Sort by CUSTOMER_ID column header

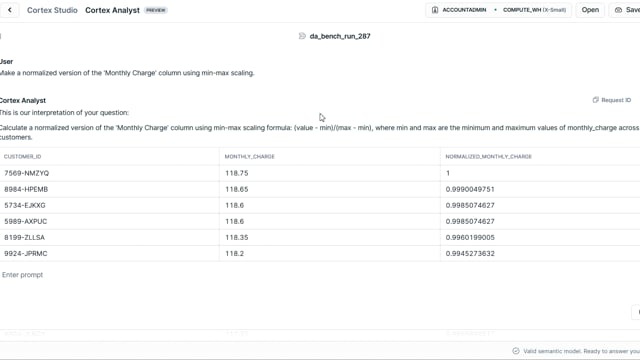(x=22, y=156)
